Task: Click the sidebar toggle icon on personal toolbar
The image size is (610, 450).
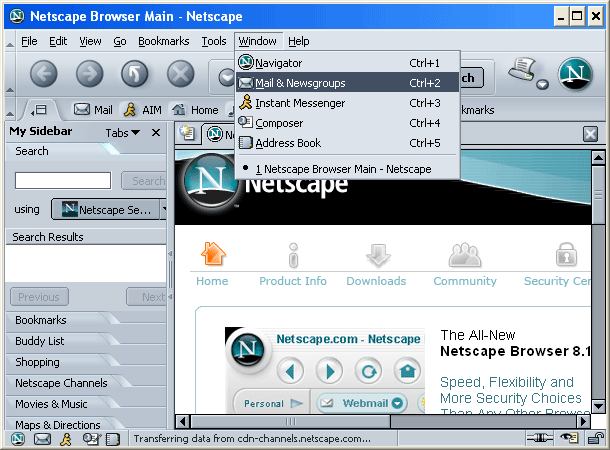Action: coord(39,110)
